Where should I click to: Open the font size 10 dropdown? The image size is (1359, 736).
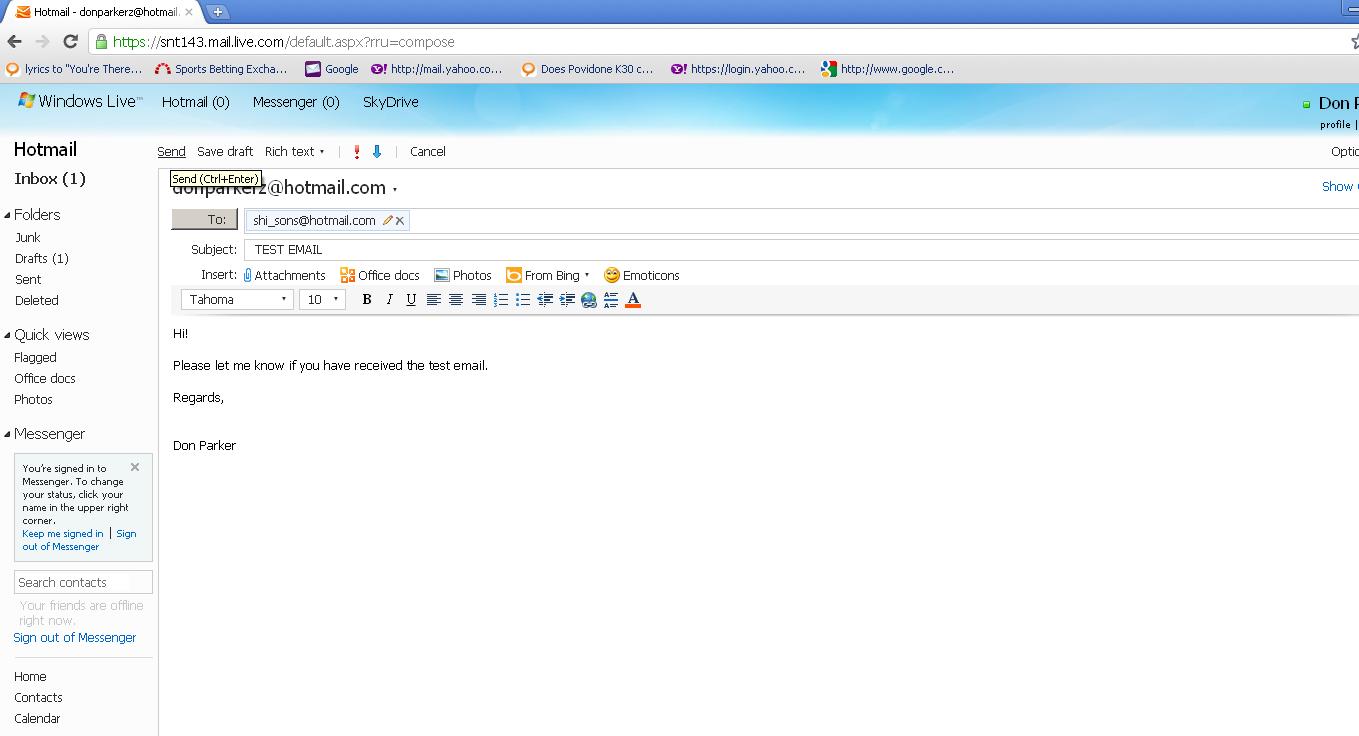pos(322,300)
